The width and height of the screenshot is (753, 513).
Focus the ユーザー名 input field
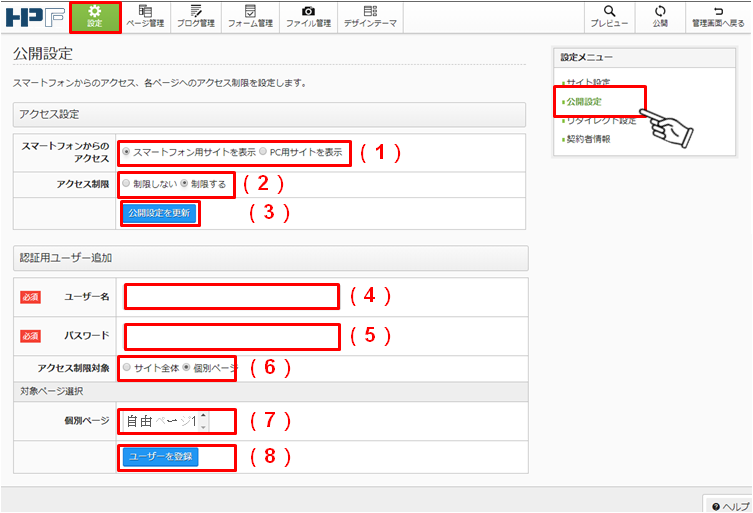click(x=232, y=296)
